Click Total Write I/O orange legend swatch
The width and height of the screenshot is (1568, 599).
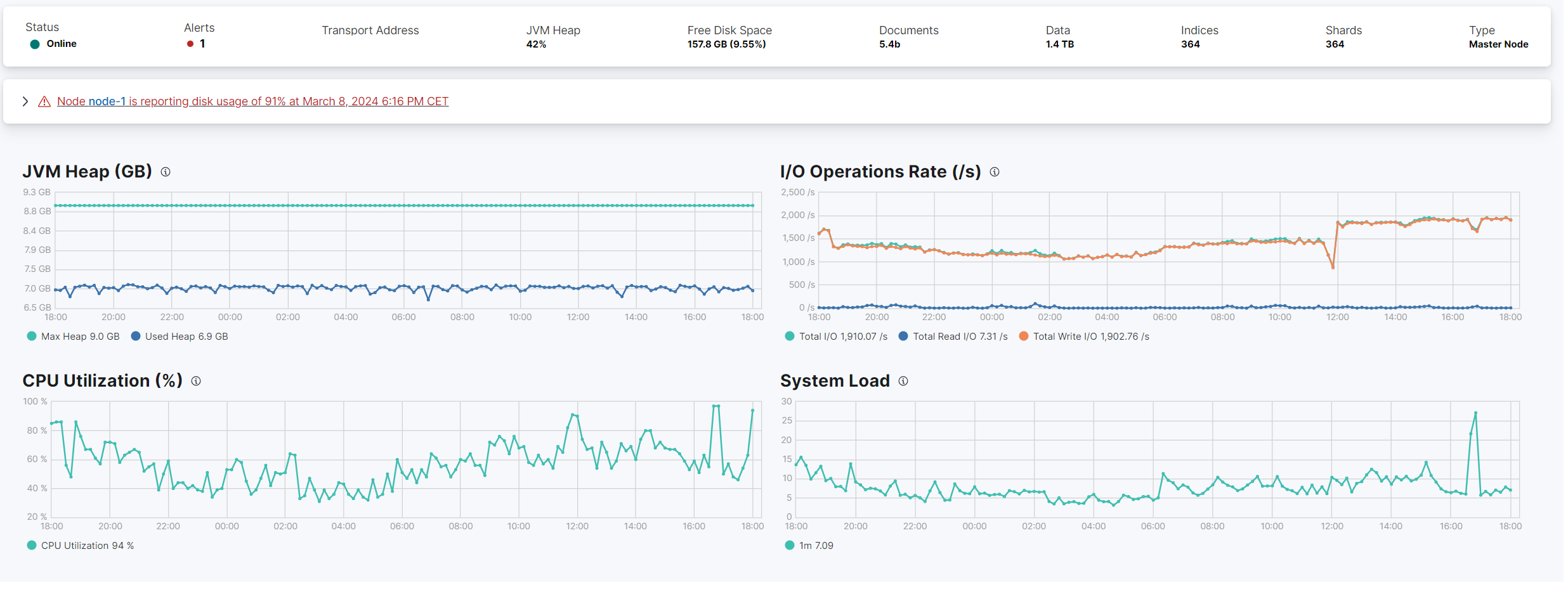[1024, 337]
